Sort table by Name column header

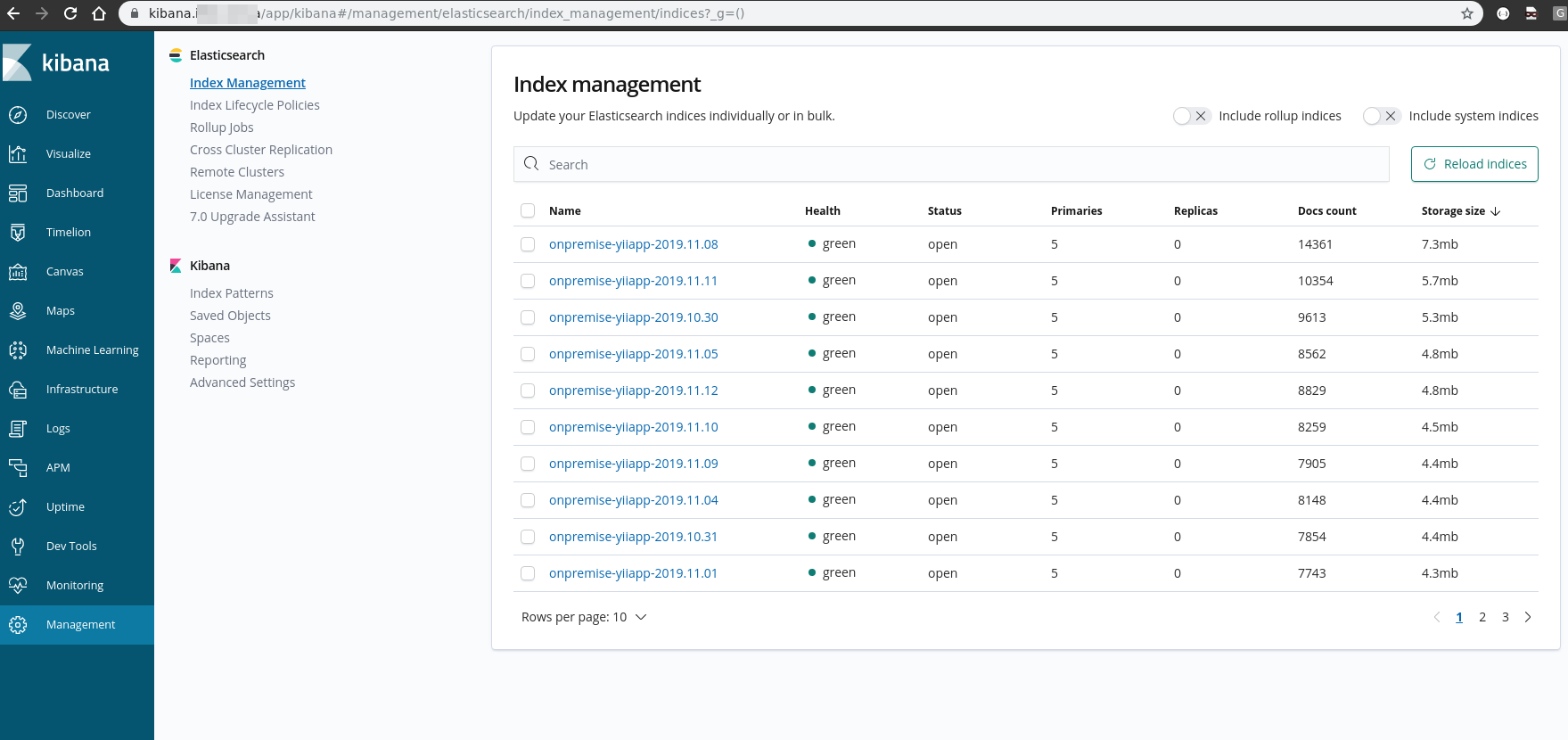point(565,211)
